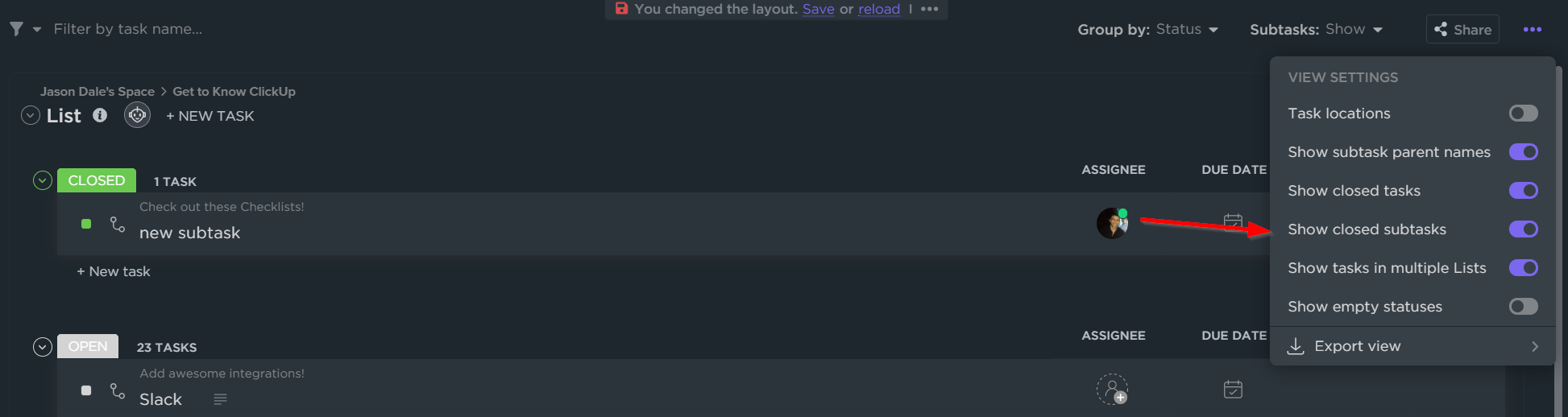This screenshot has height=417, width=1568.
Task: Click the Save layout link
Action: 818,9
